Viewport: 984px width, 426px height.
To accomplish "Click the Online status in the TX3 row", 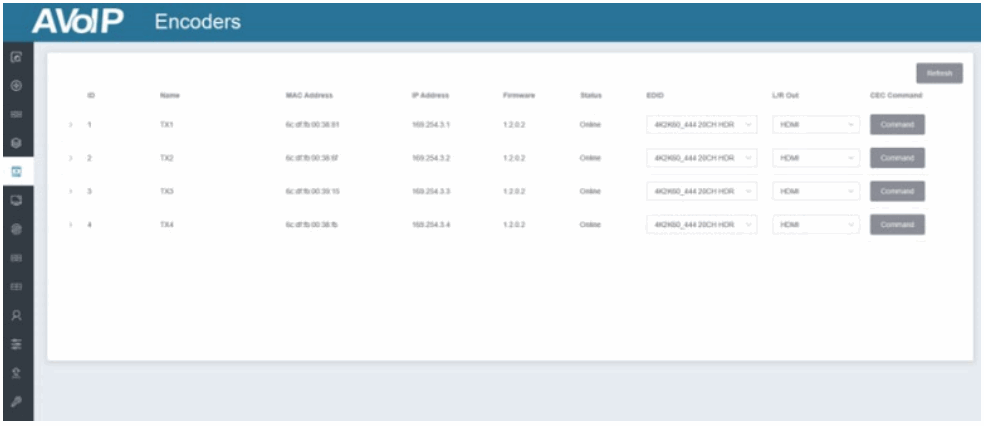I will point(590,191).
